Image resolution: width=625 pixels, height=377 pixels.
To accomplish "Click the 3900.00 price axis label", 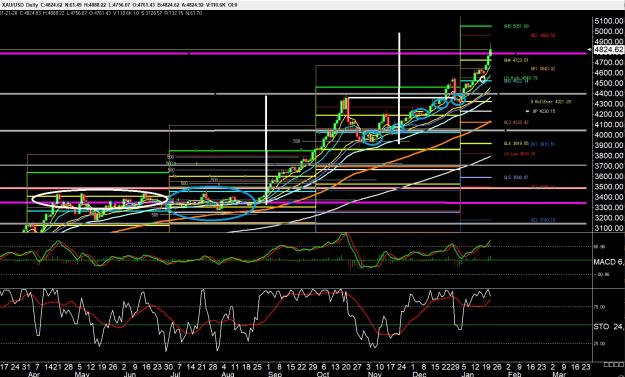I will tap(608, 145).
